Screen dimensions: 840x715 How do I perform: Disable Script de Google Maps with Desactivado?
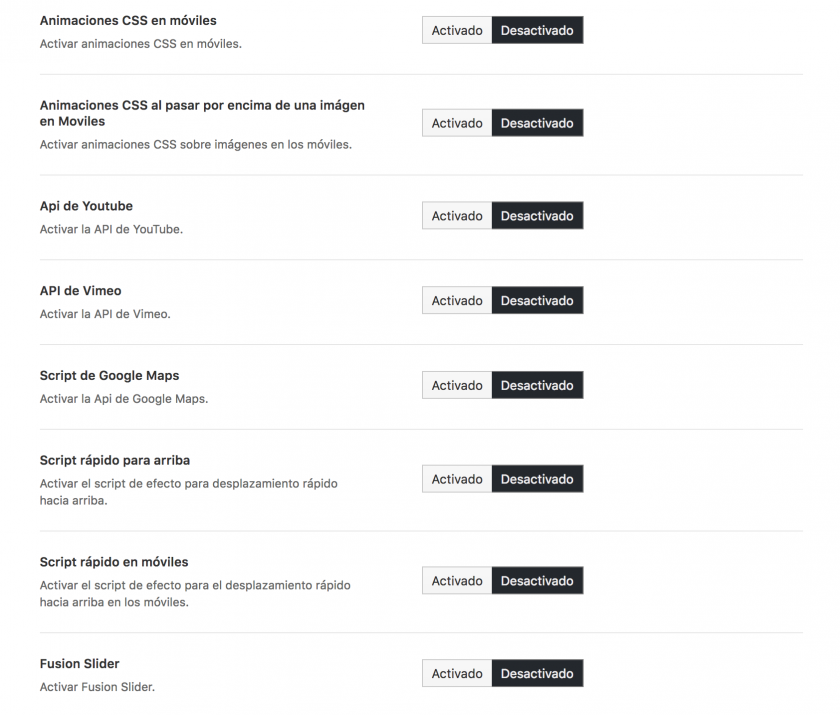(x=537, y=385)
